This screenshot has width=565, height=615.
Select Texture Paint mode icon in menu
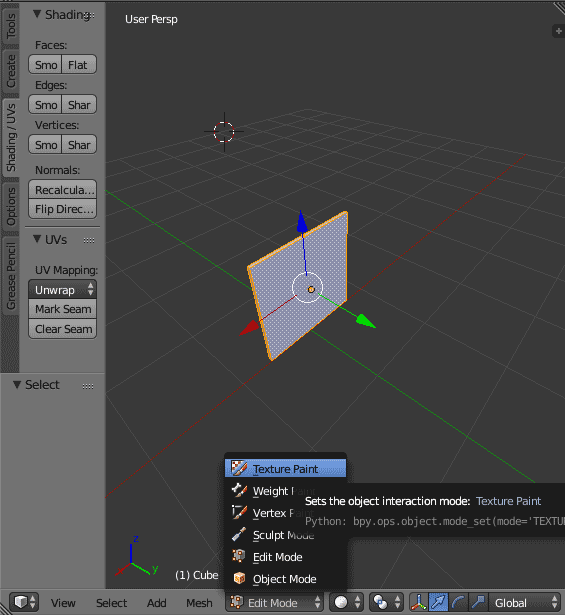click(238, 468)
